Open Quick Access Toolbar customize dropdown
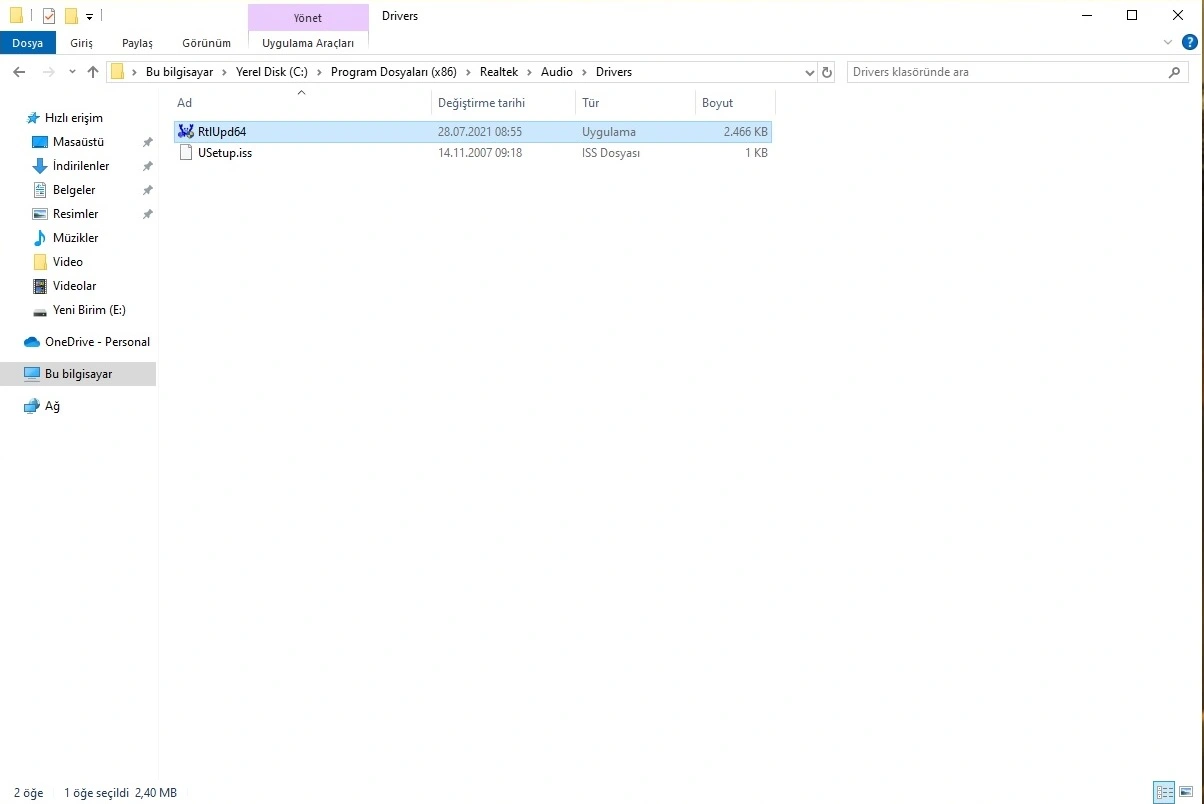The width and height of the screenshot is (1204, 804). 89,17
